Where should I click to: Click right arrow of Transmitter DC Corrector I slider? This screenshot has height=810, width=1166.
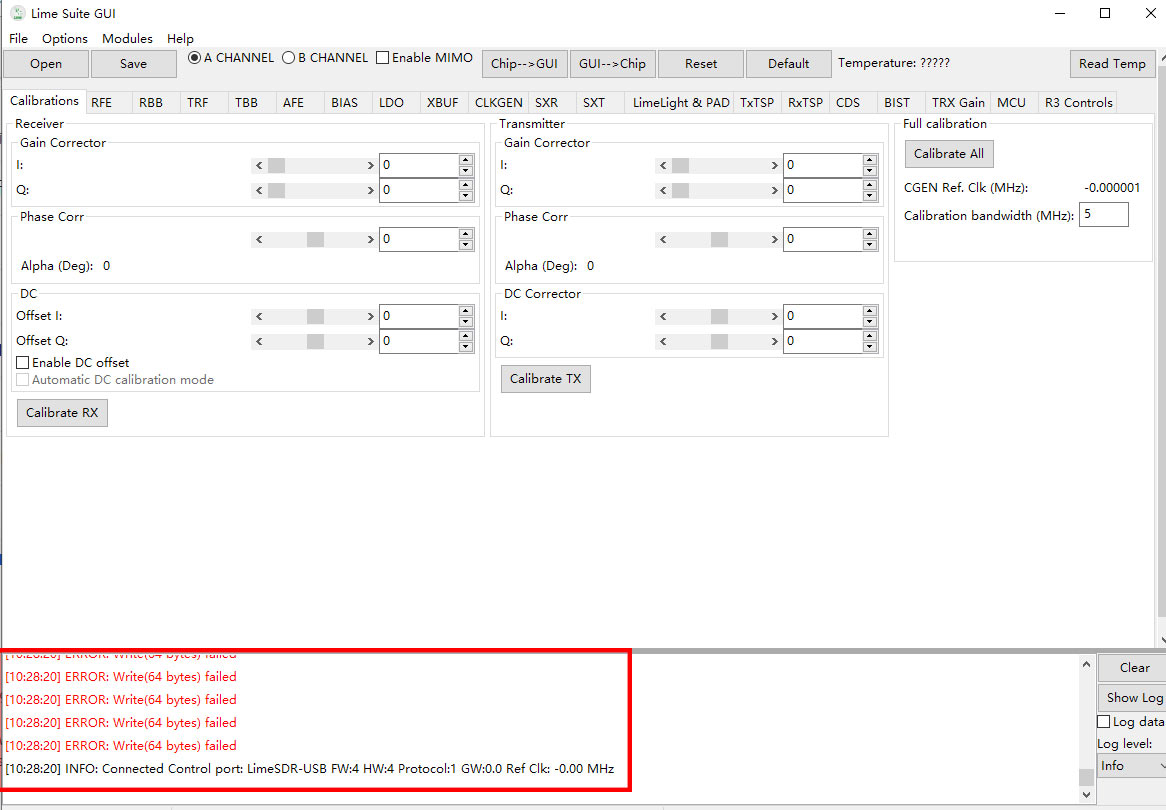click(x=774, y=316)
